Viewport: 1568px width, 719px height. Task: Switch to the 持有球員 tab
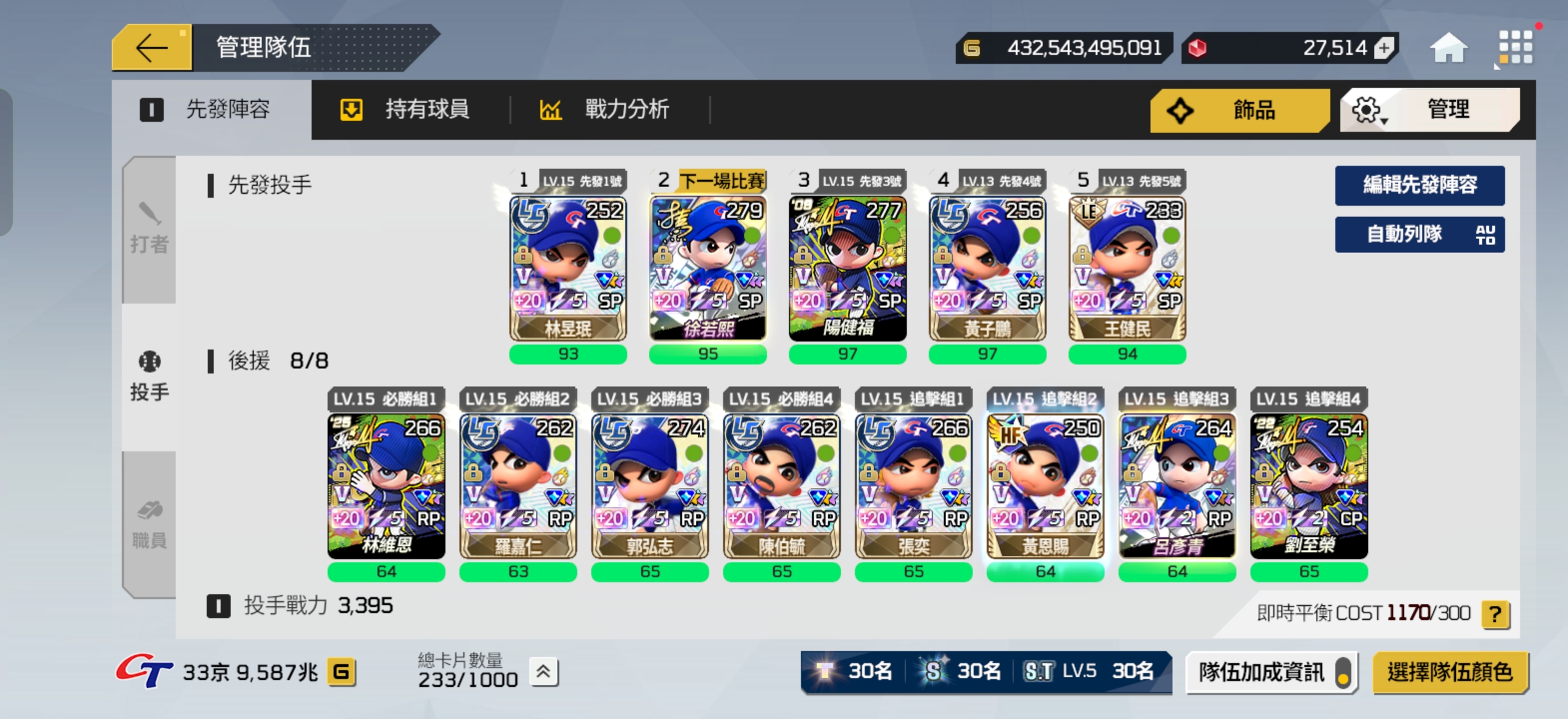tap(406, 109)
